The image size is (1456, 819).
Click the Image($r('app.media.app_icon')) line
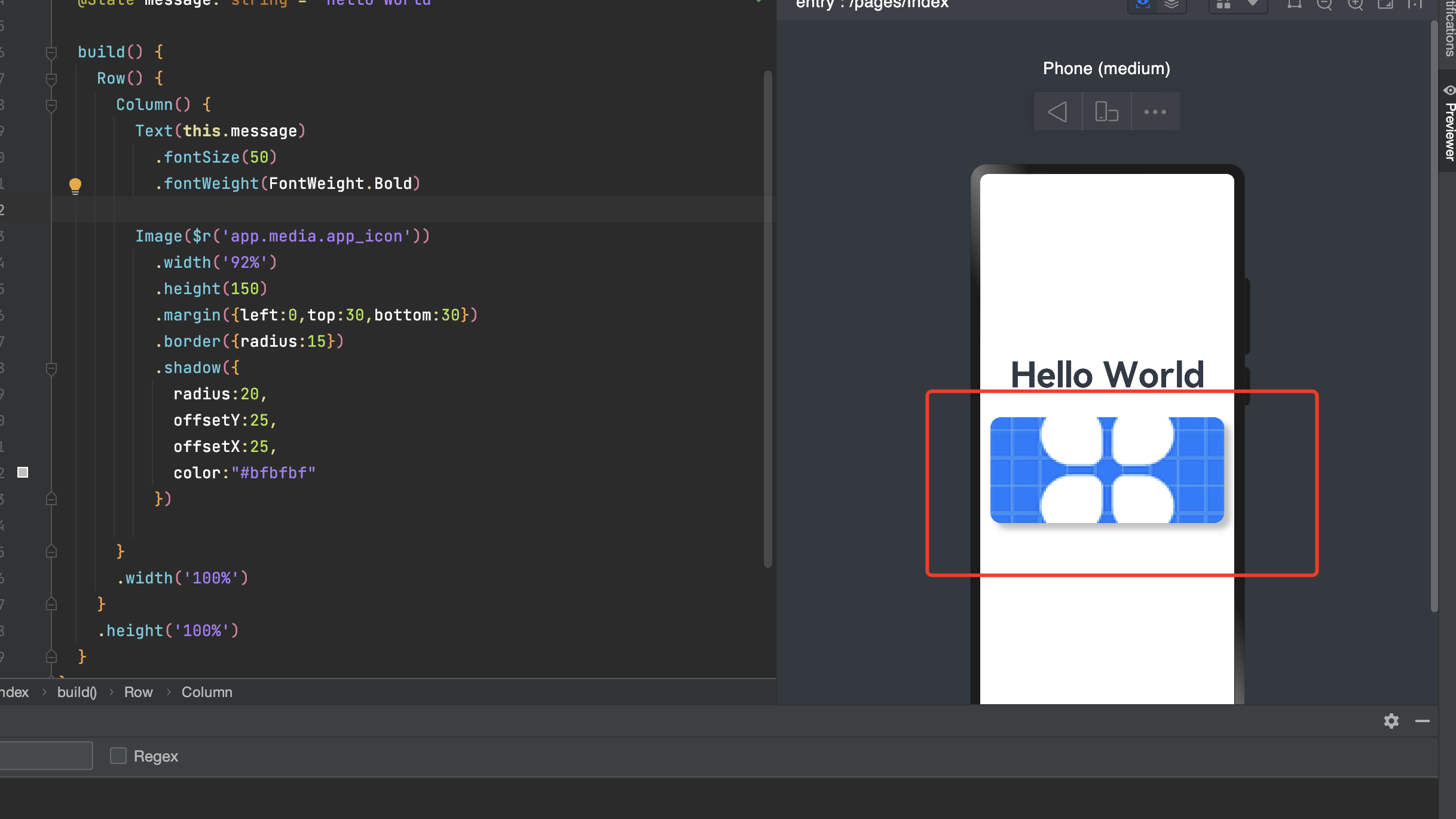click(x=283, y=236)
